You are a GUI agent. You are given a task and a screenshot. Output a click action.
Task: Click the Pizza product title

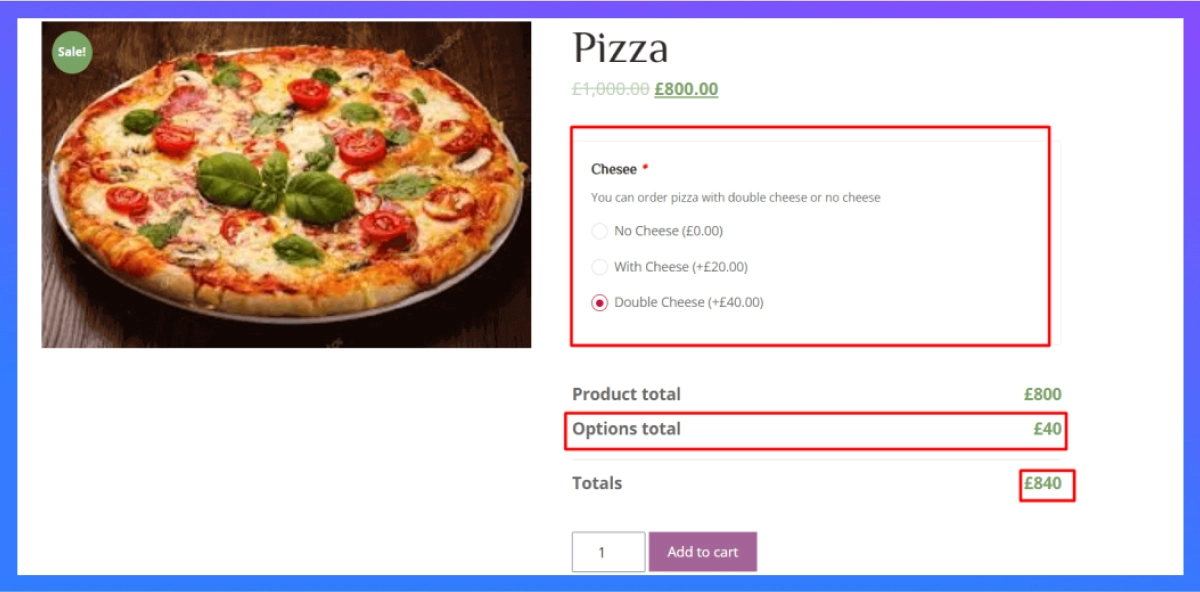[620, 46]
